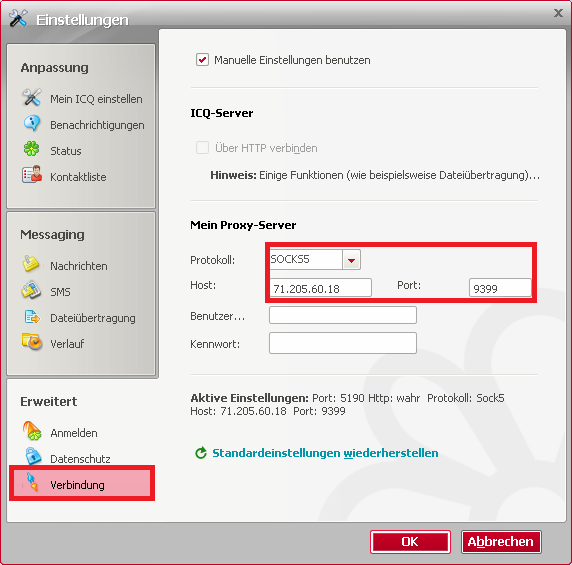Toggle the Über HTTP verbinden checkbox
This screenshot has height=565, width=572.
(202, 148)
